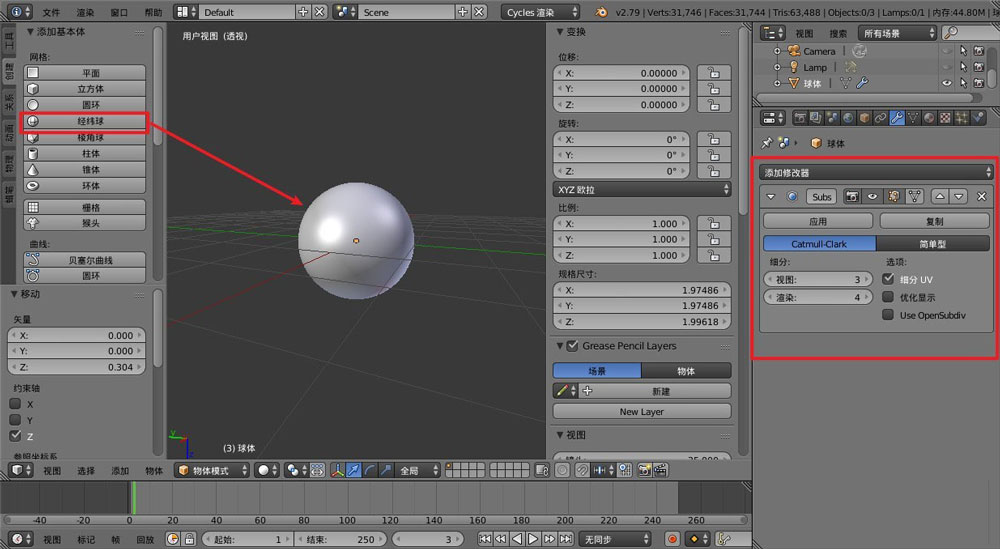Open the Physics properties tab icon
The height and width of the screenshot is (549, 1000).
coord(978,118)
